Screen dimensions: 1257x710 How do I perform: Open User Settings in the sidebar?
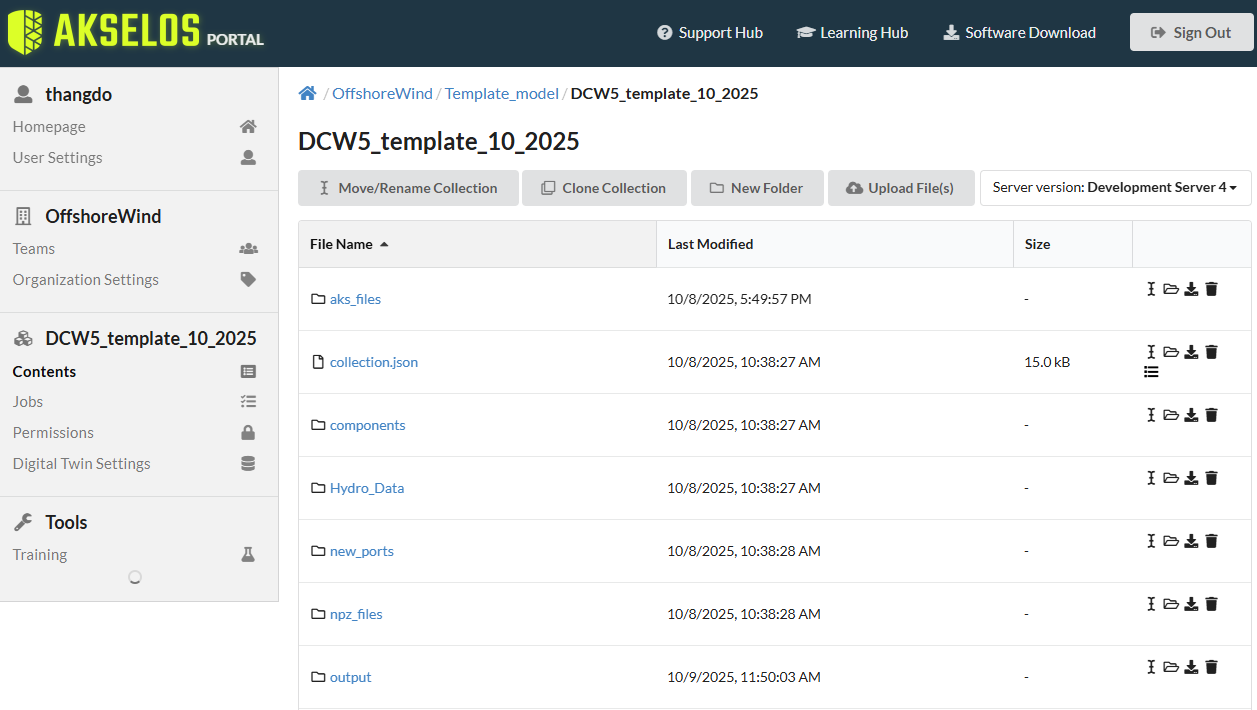coord(57,158)
